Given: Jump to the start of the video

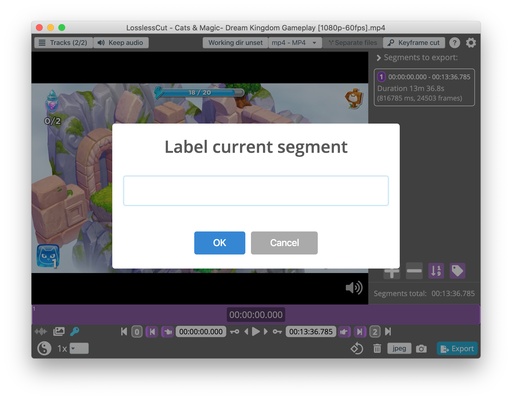Looking at the screenshot, I should point(124,332).
